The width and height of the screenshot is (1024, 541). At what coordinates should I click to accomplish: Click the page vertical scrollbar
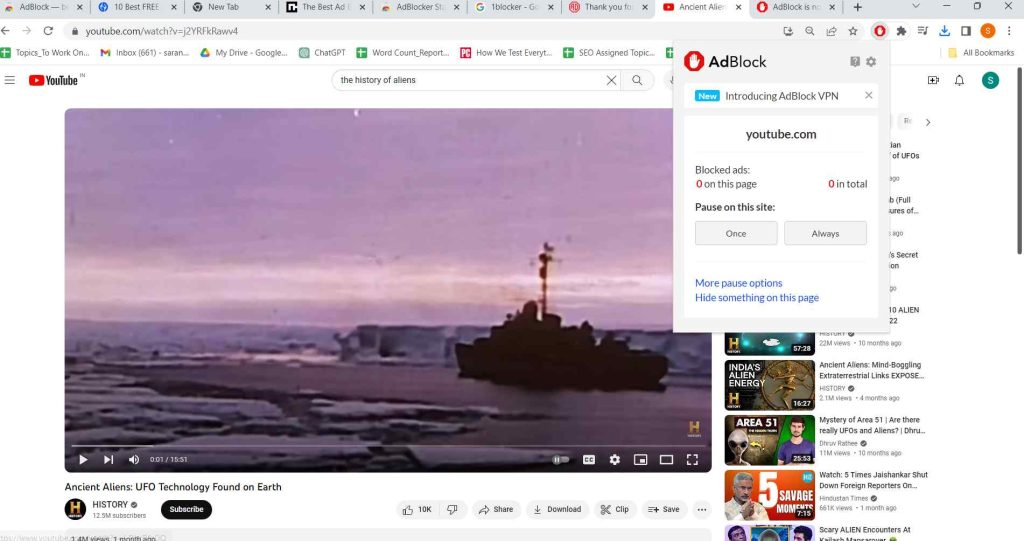pos(1019,160)
